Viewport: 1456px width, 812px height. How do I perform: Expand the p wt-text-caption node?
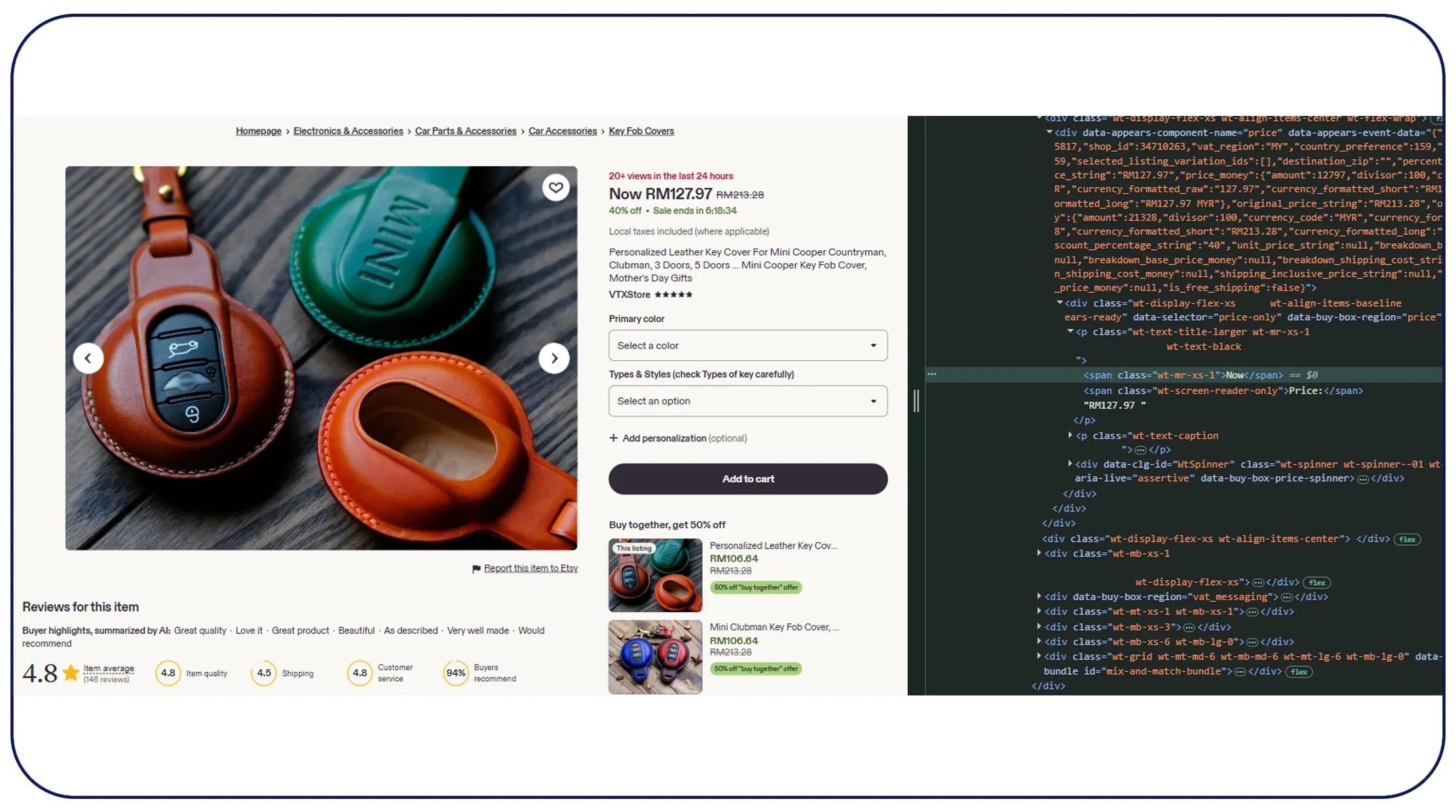point(1070,435)
